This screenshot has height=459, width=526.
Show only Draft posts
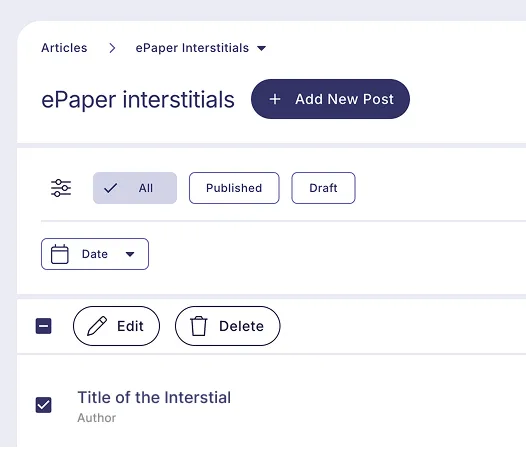(323, 188)
